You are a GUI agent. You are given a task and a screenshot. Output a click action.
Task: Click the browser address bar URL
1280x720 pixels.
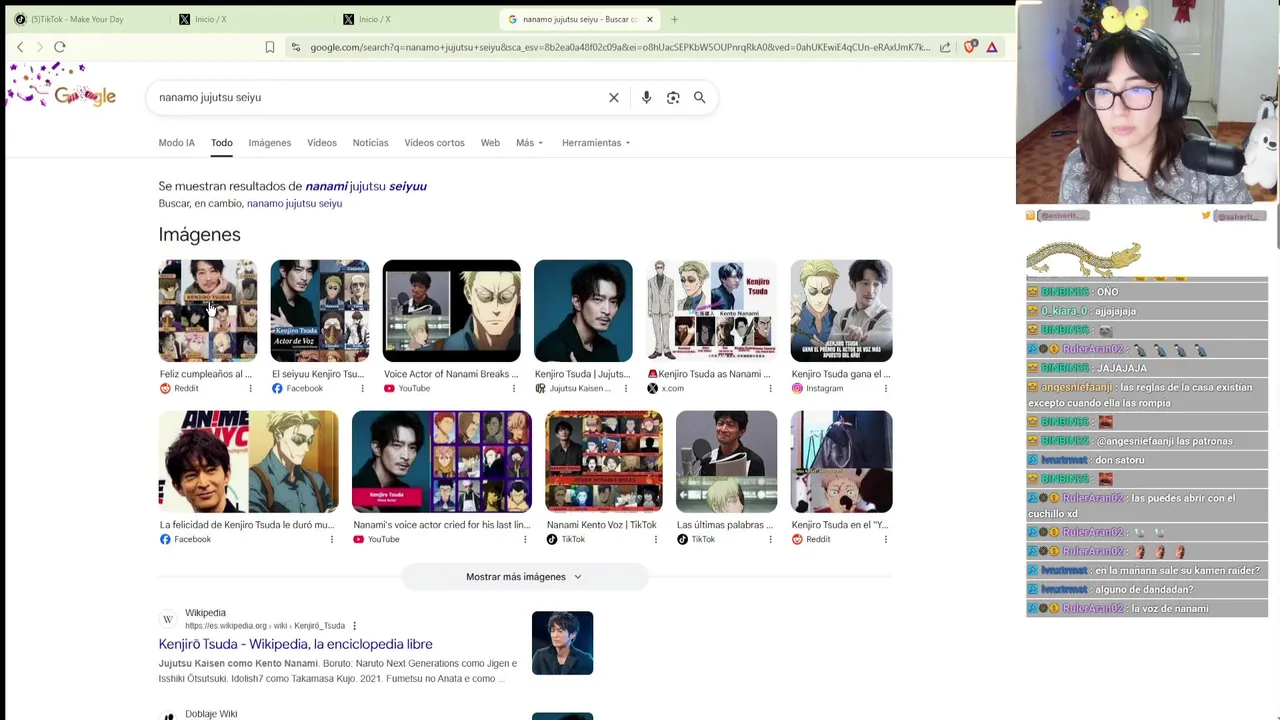click(x=620, y=47)
